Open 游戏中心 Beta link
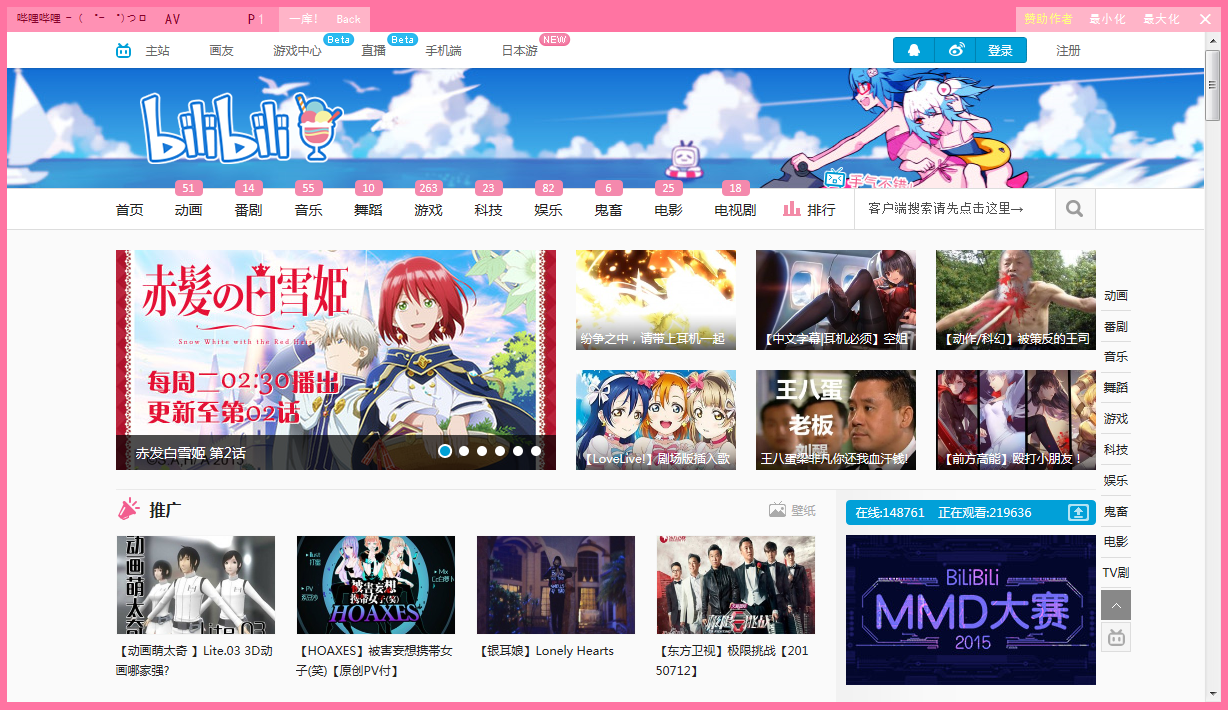 point(297,51)
